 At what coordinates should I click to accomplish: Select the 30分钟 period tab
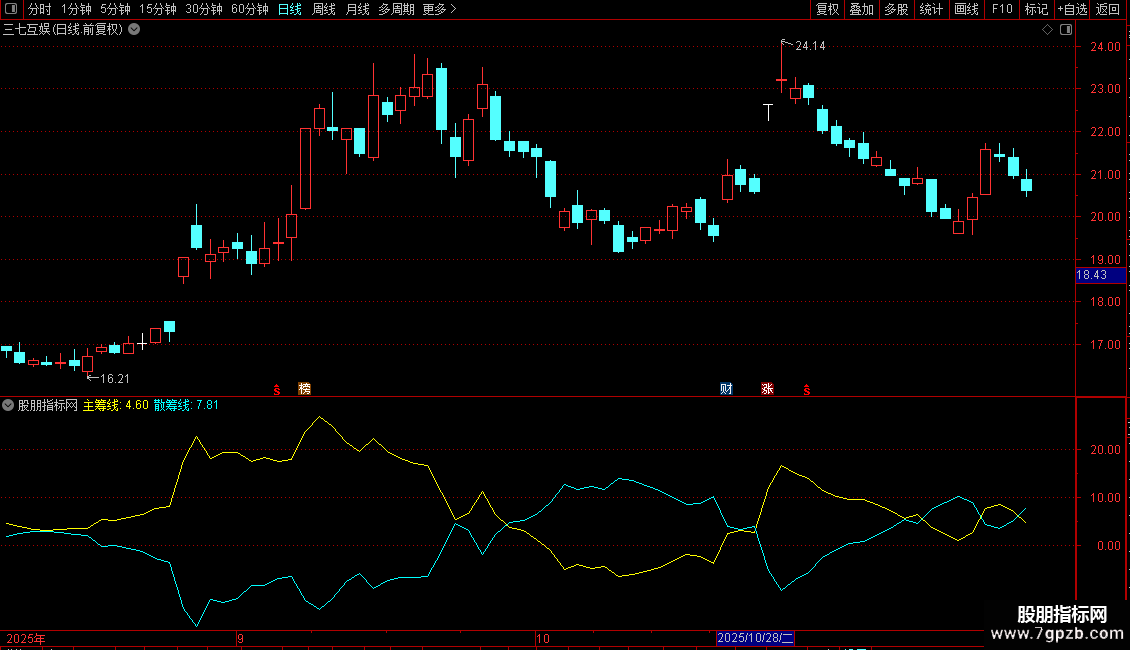[204, 9]
